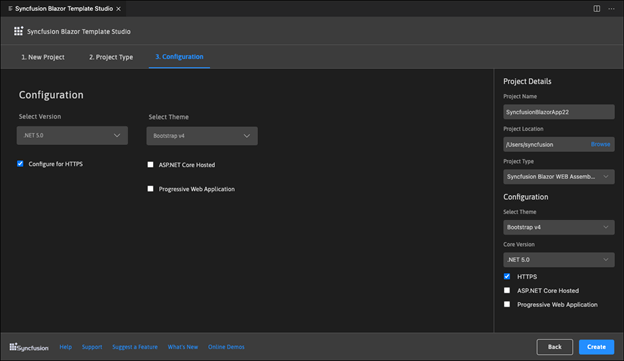
Task: Open the main Select Theme Bootstrap v4 dropdown
Action: 202,136
